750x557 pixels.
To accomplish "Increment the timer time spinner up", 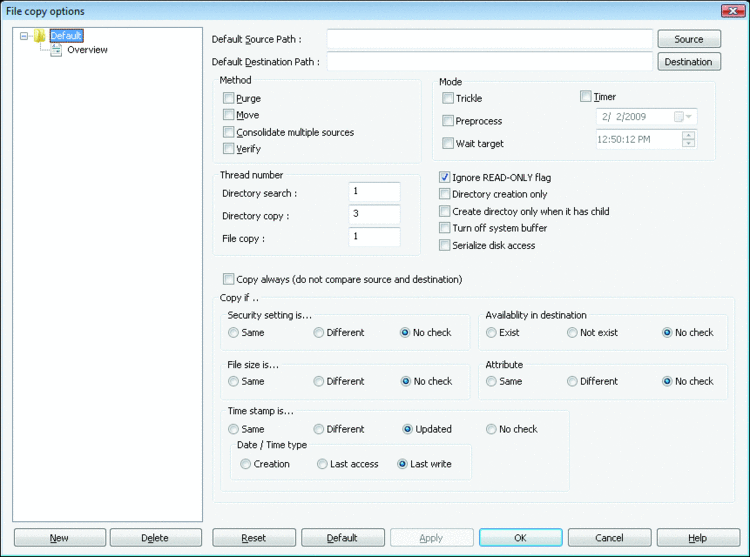I will pos(688,135).
